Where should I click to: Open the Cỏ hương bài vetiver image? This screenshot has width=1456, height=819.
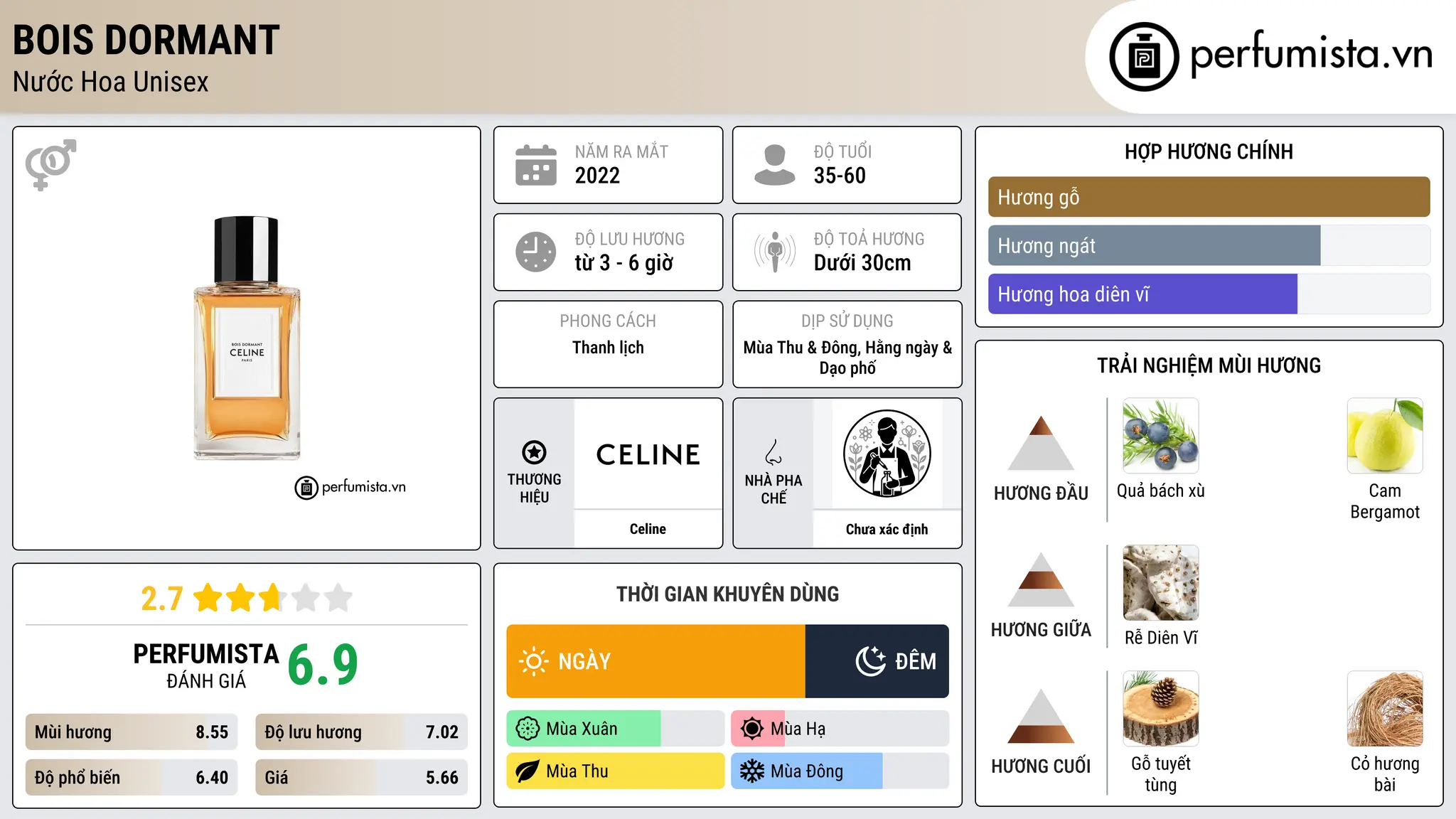tap(1385, 709)
